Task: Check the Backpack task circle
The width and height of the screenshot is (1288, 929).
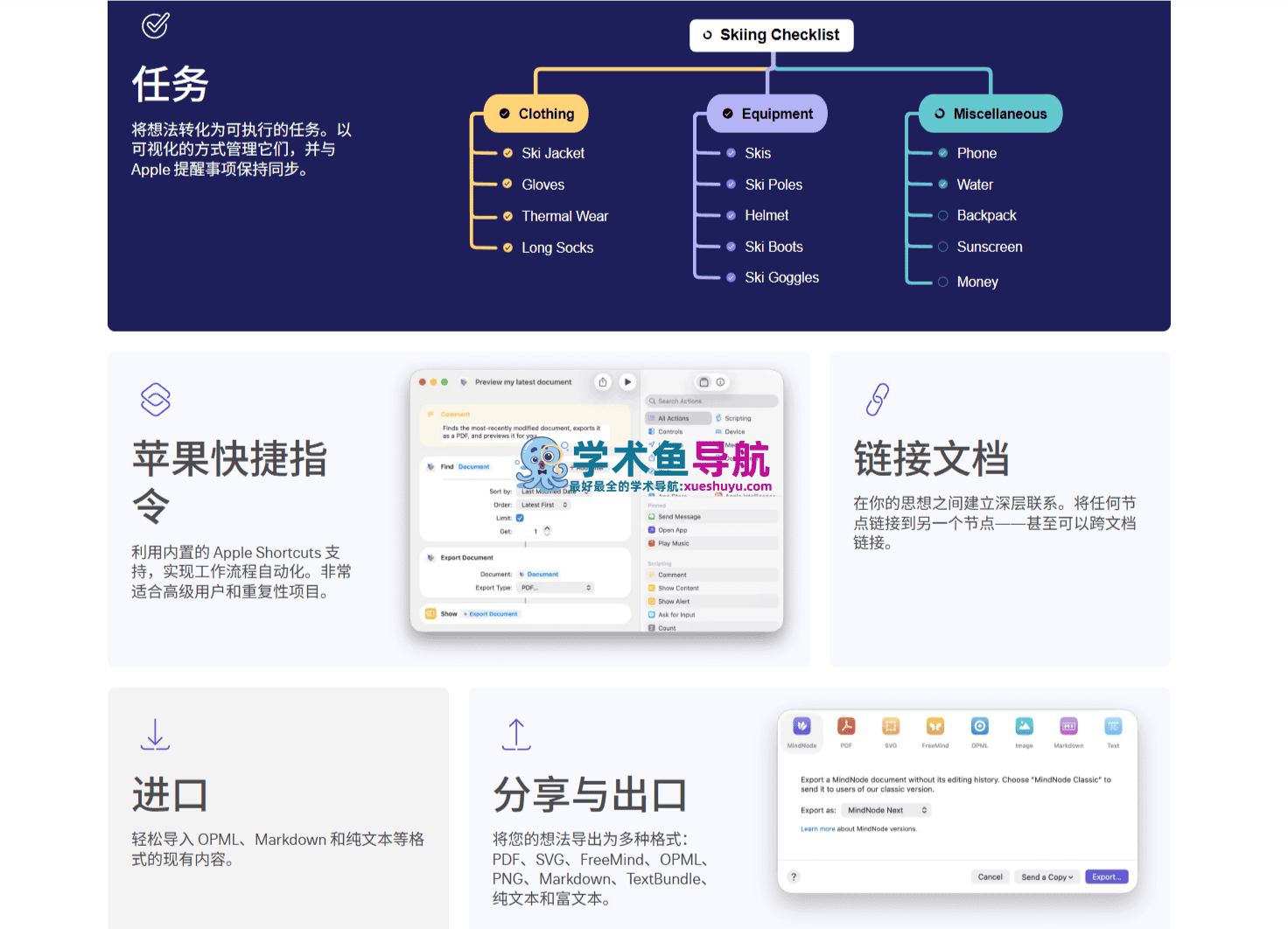Action: click(x=943, y=215)
